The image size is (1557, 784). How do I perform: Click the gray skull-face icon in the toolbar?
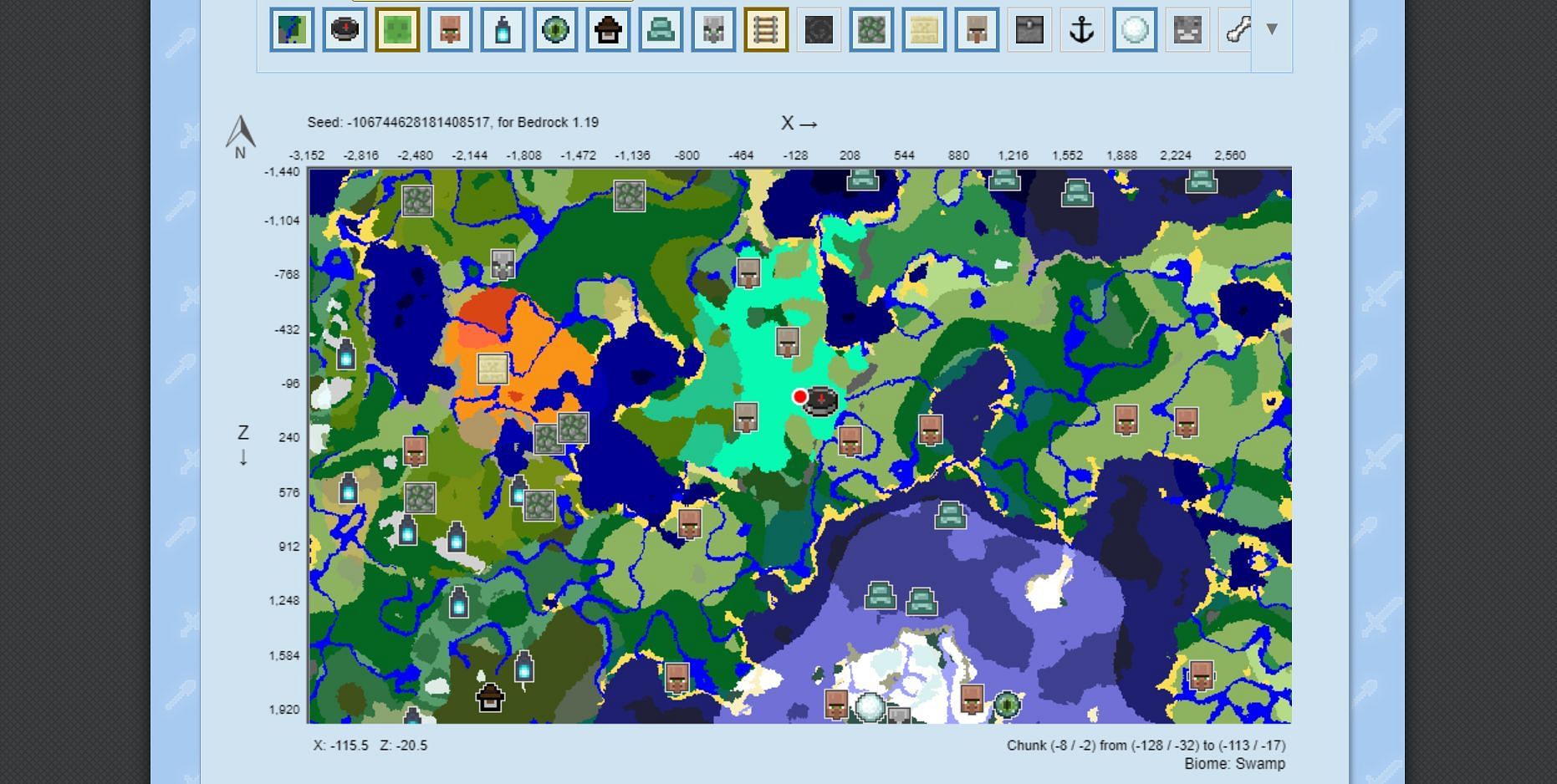[1187, 30]
